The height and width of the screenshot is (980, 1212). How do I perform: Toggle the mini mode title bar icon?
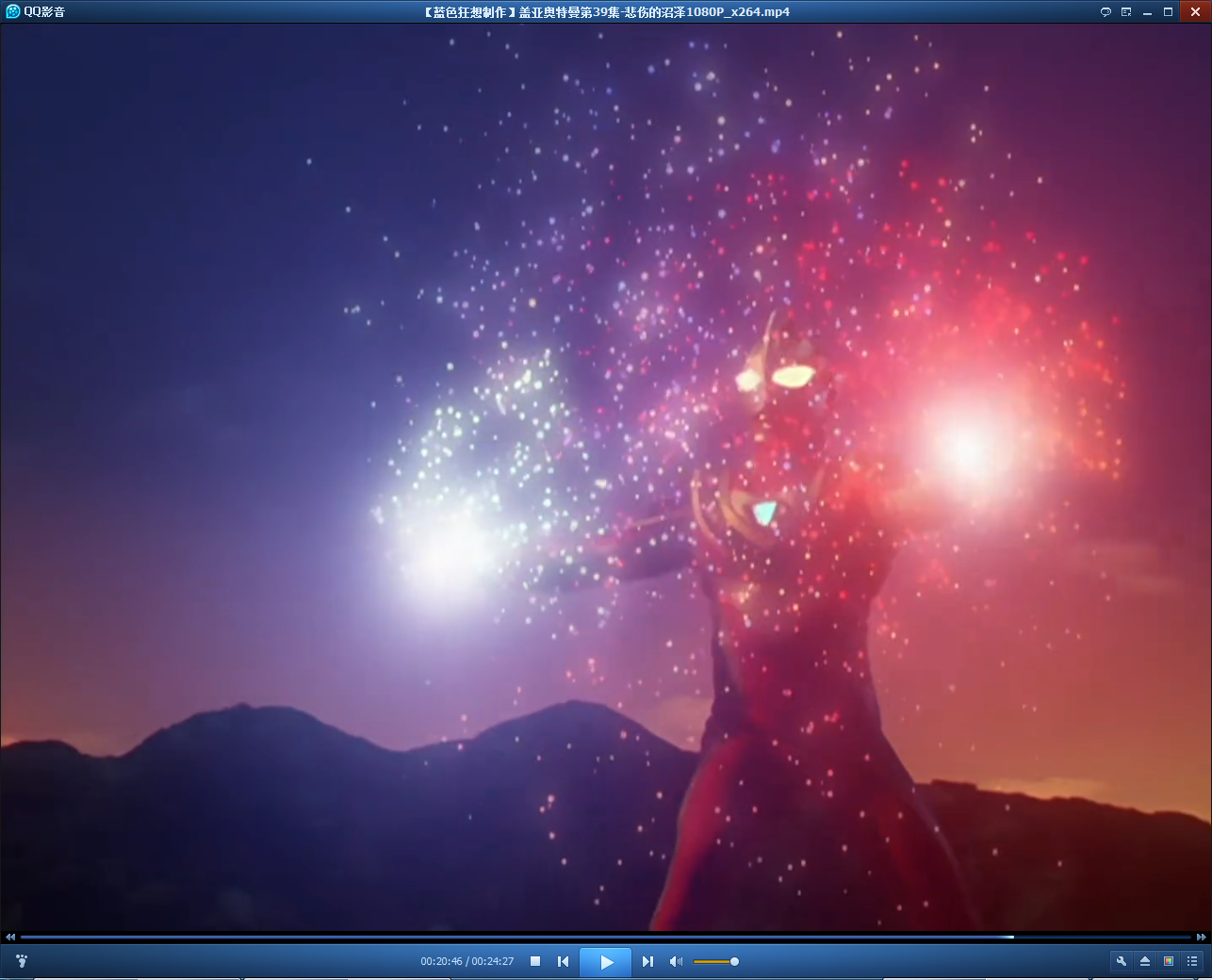(x=1126, y=12)
